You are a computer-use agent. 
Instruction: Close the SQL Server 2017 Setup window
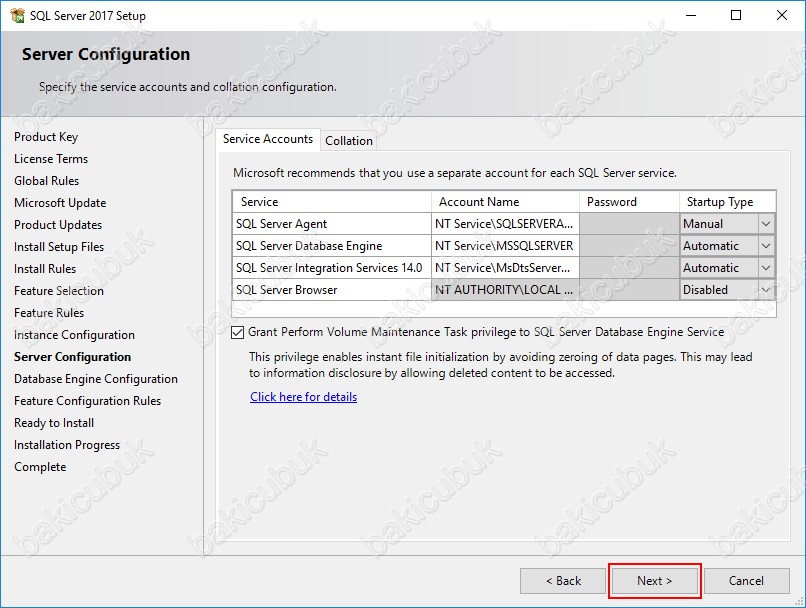[x=782, y=15]
